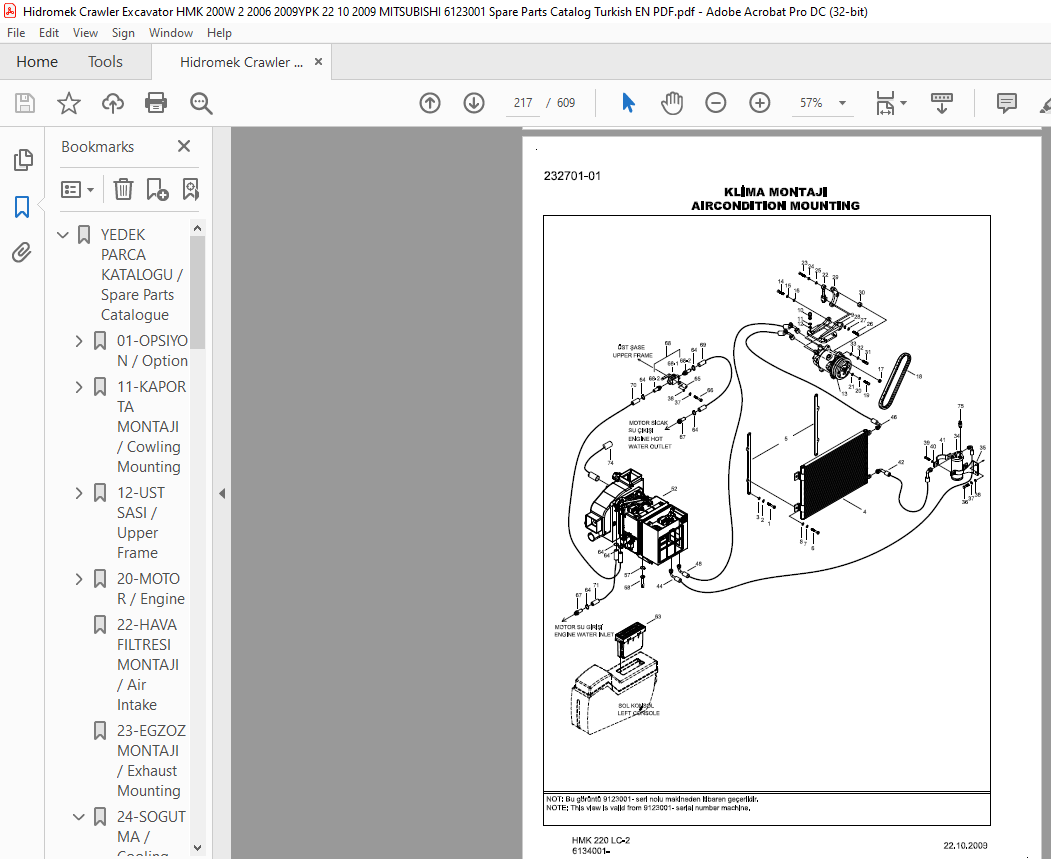
Task: Zoom out with the minus icon
Action: pos(716,103)
